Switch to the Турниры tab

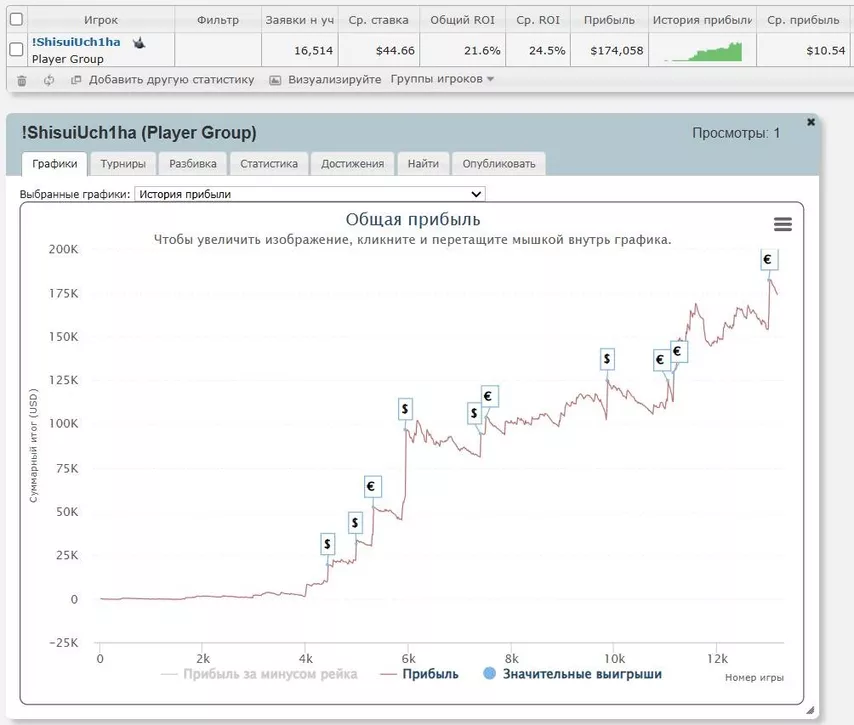(123, 164)
